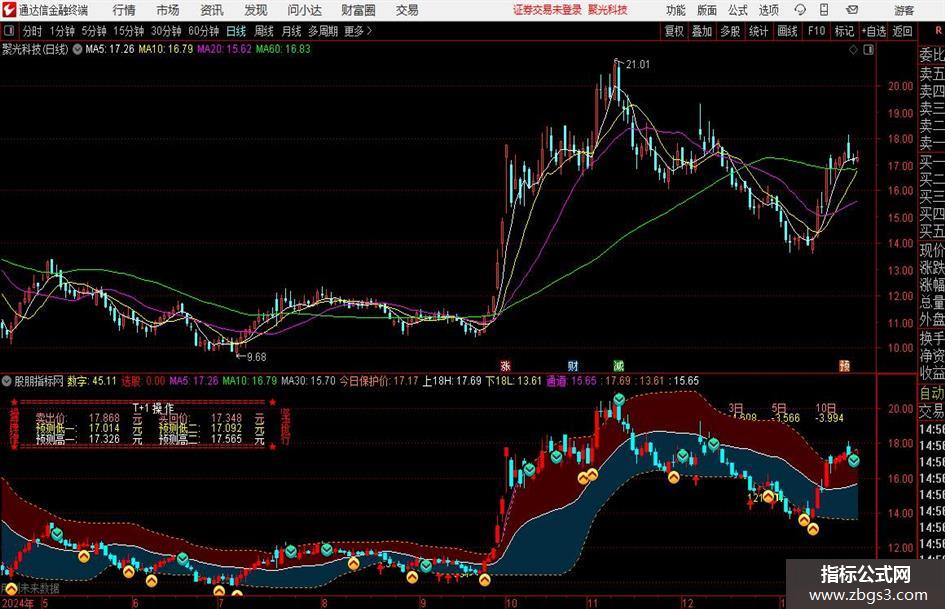Open the 多周期 multi-period view
The width and height of the screenshot is (945, 609).
(x=323, y=31)
